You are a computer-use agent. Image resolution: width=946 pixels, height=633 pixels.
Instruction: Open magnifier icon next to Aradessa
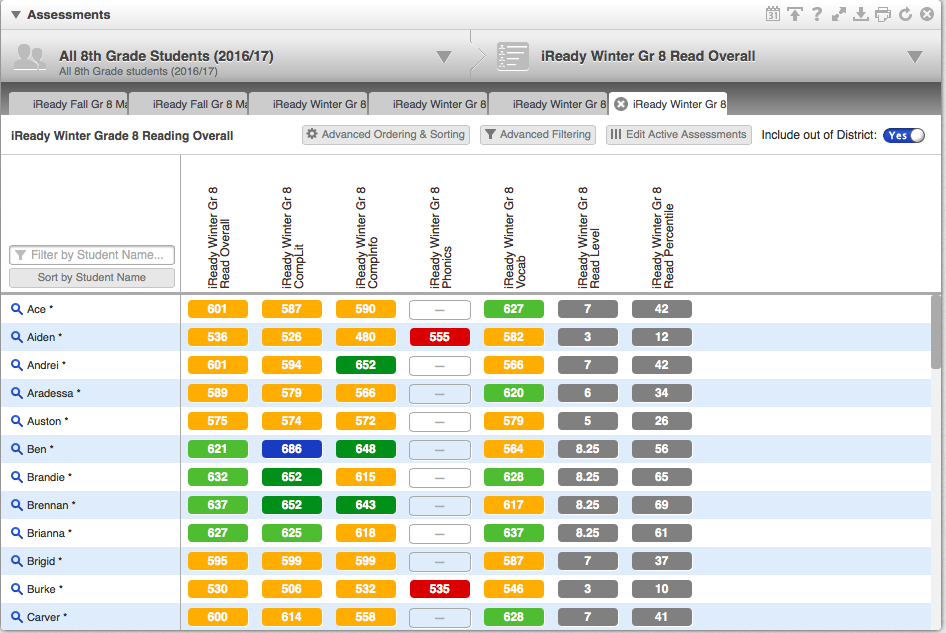click(x=17, y=393)
